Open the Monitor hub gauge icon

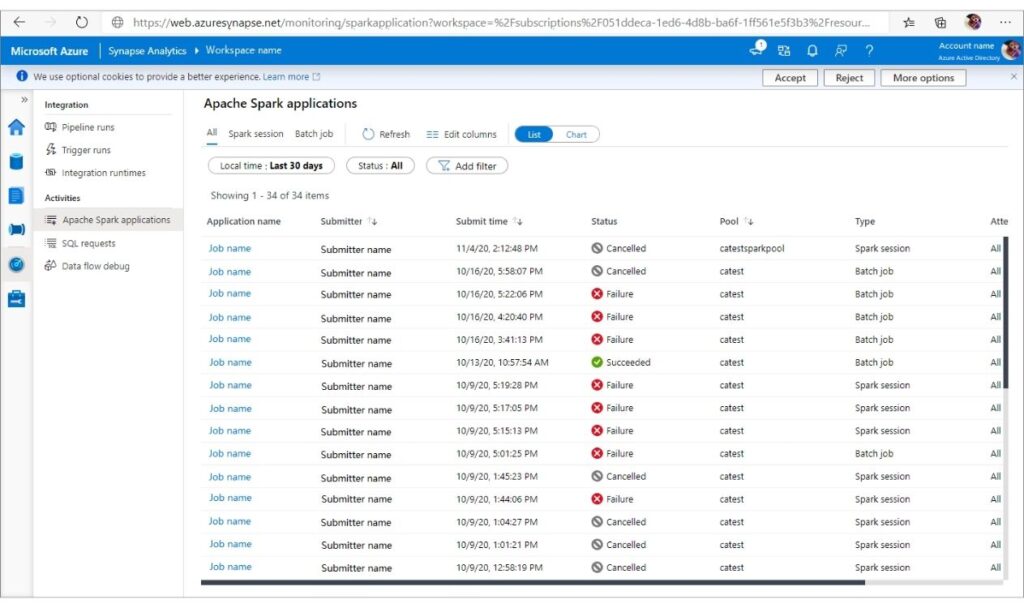click(16, 264)
